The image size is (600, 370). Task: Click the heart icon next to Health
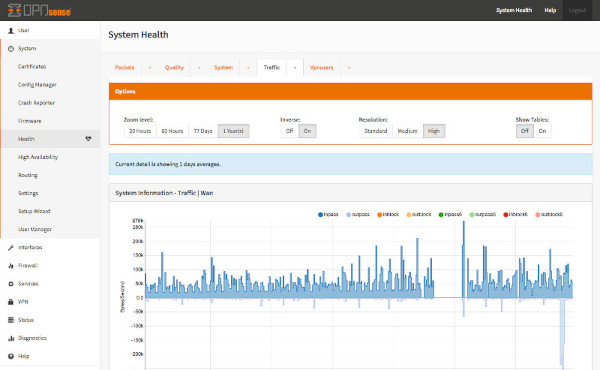[x=88, y=139]
